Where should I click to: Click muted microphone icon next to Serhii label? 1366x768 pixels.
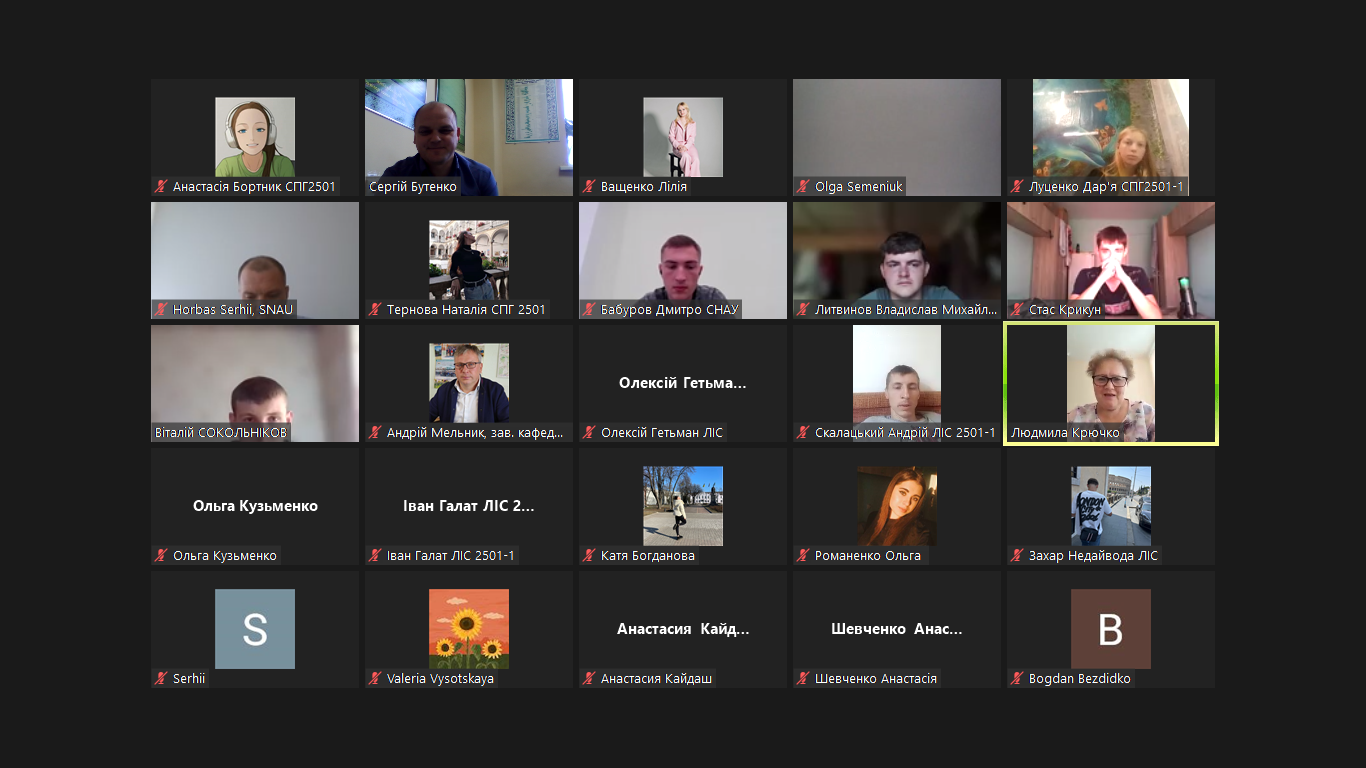click(161, 679)
